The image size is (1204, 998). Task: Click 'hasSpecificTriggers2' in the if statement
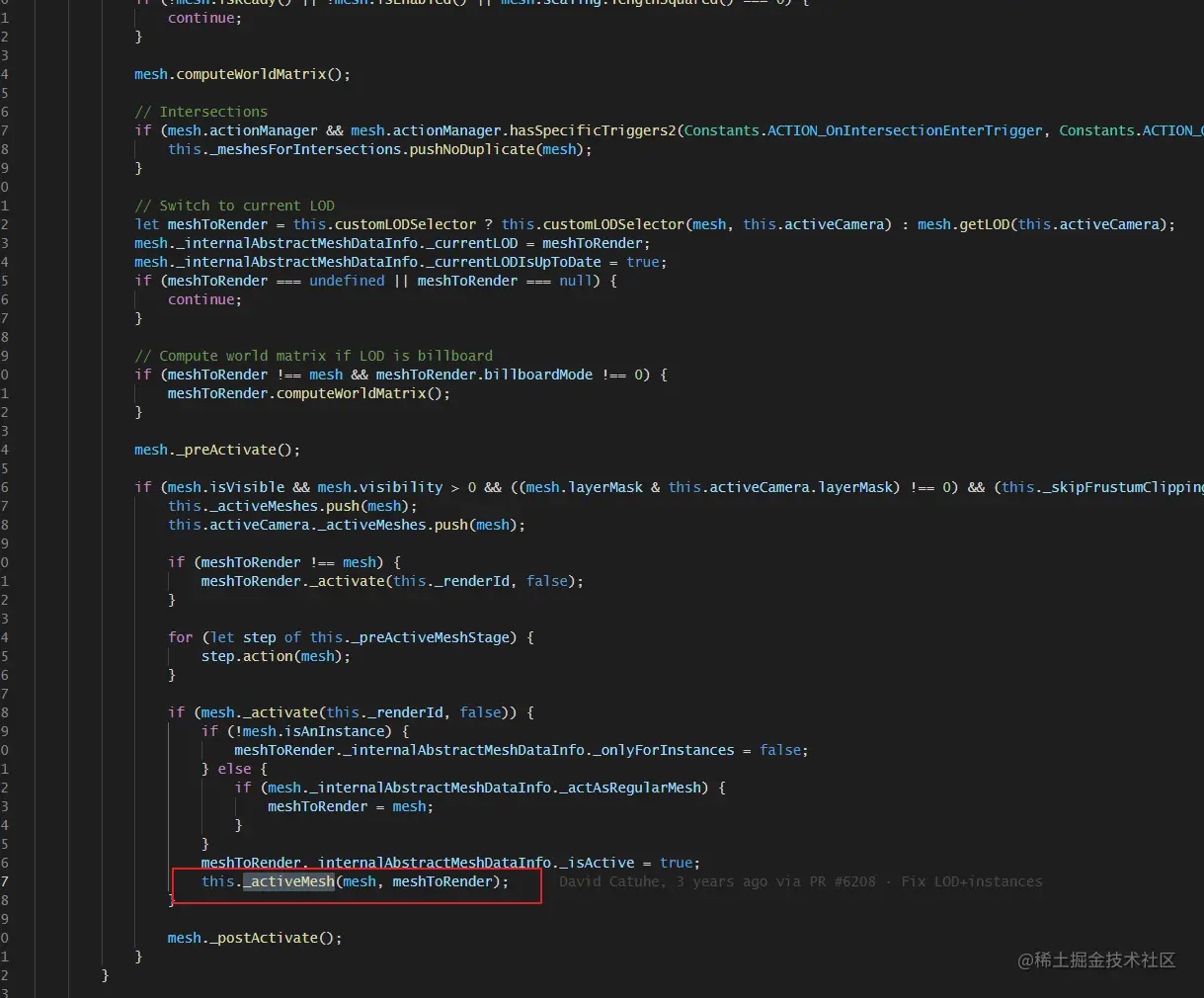[x=593, y=130]
